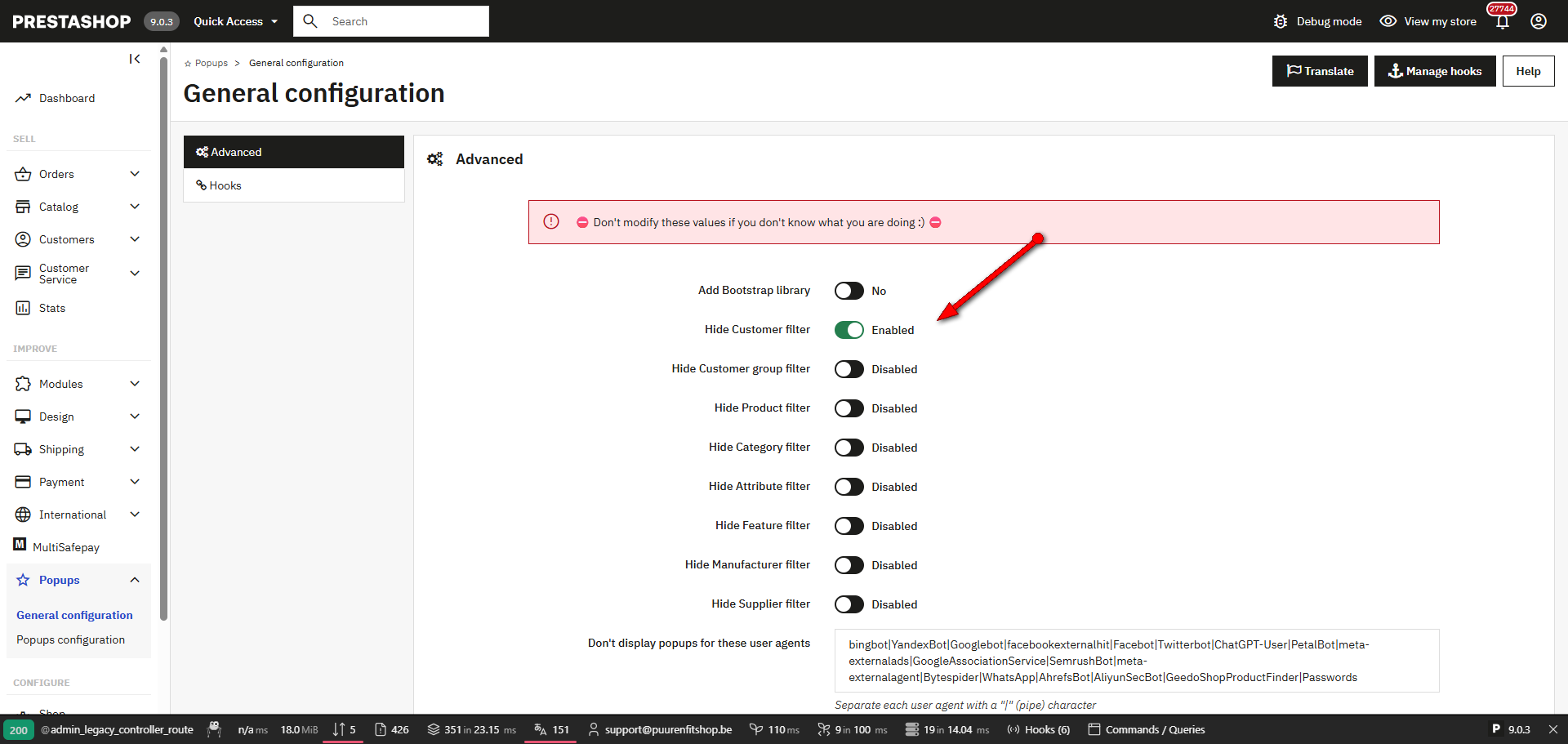Click the Catalog store icon
This screenshot has width=1568, height=744.
point(23,207)
